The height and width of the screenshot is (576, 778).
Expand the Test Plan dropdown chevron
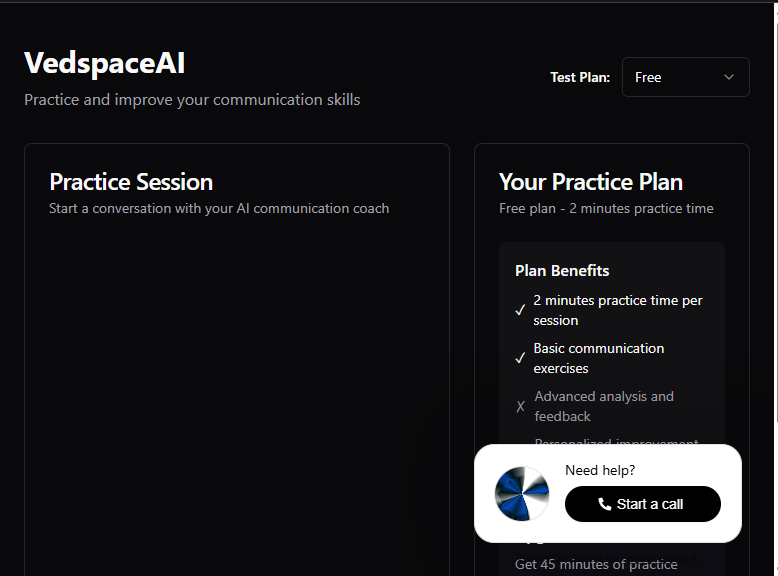728,77
